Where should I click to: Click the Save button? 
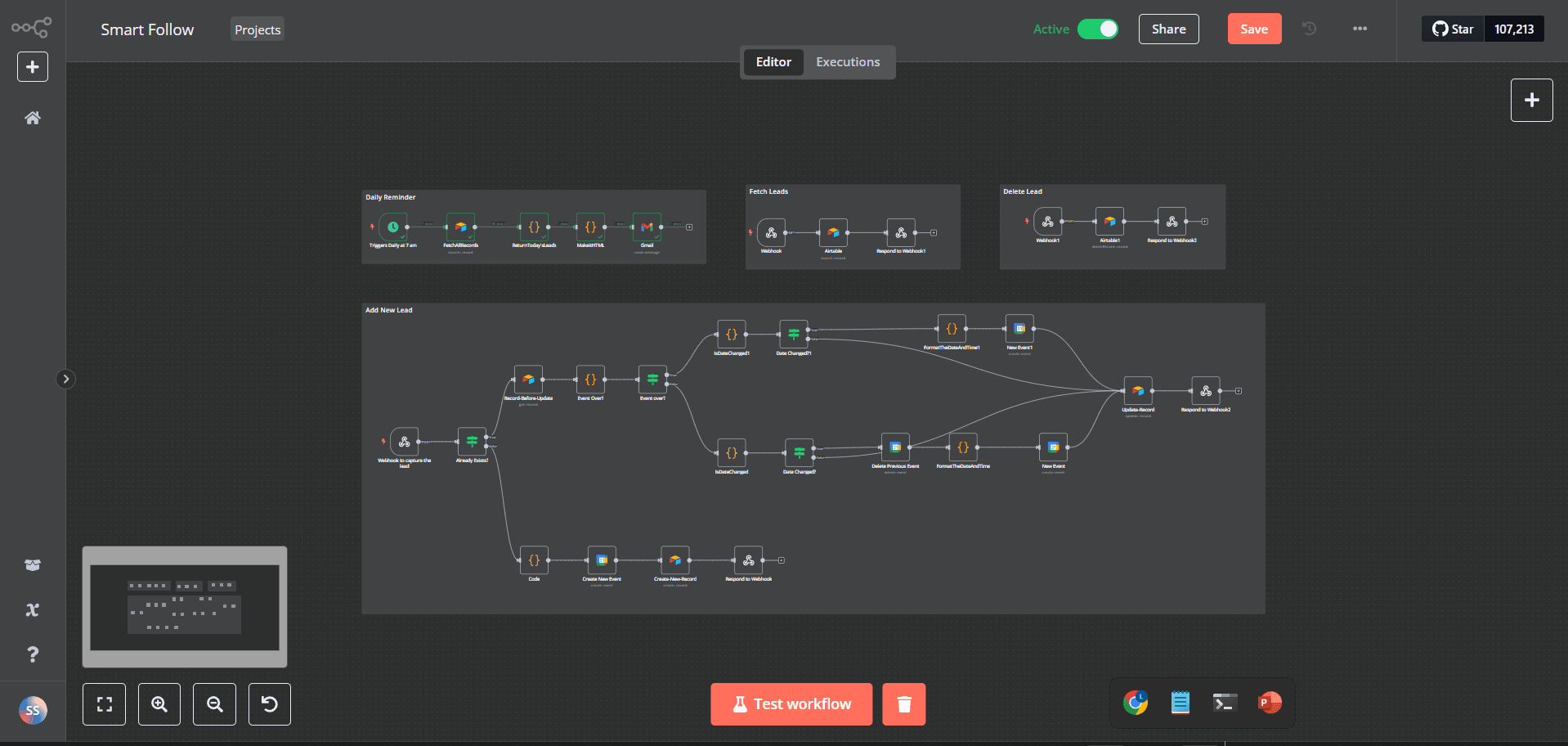click(x=1254, y=29)
